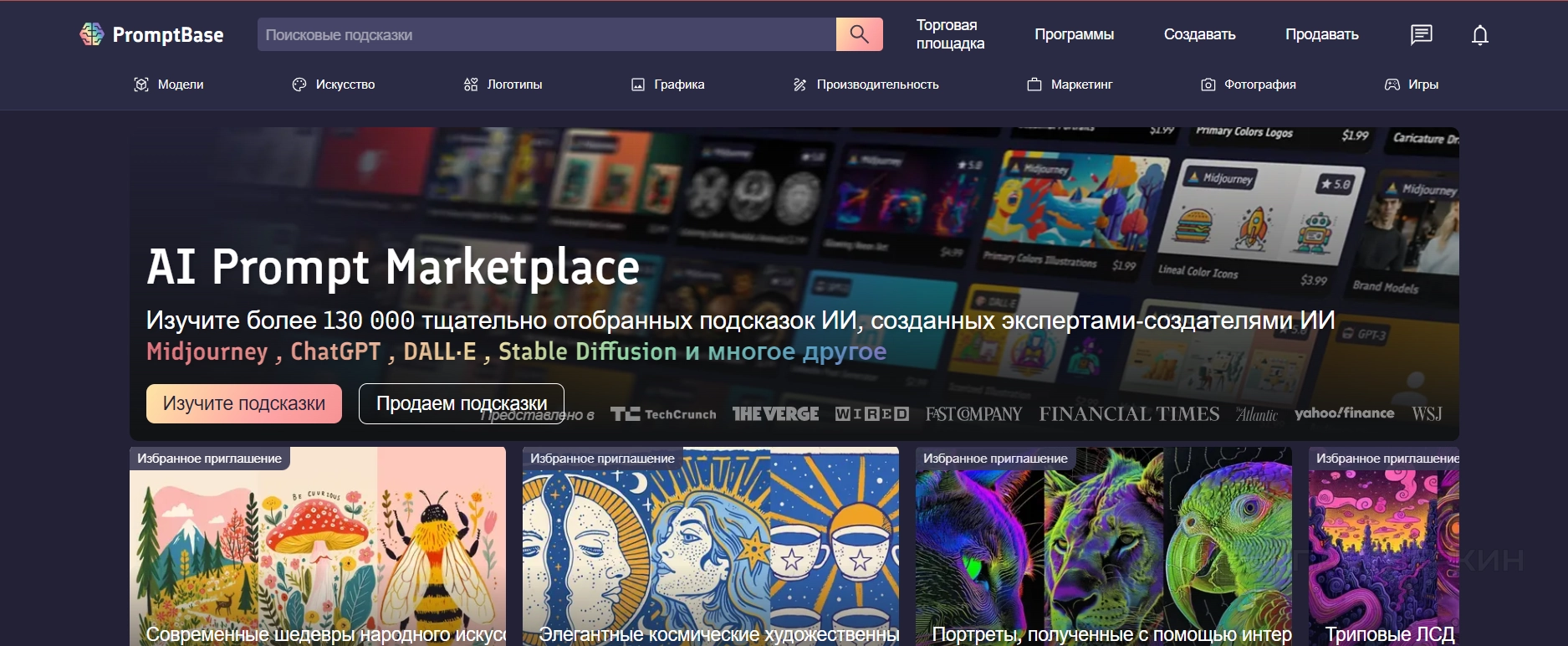Open the 'Продавать' menu item
Screen dimensions: 1568x646
pyautogui.click(x=1321, y=34)
